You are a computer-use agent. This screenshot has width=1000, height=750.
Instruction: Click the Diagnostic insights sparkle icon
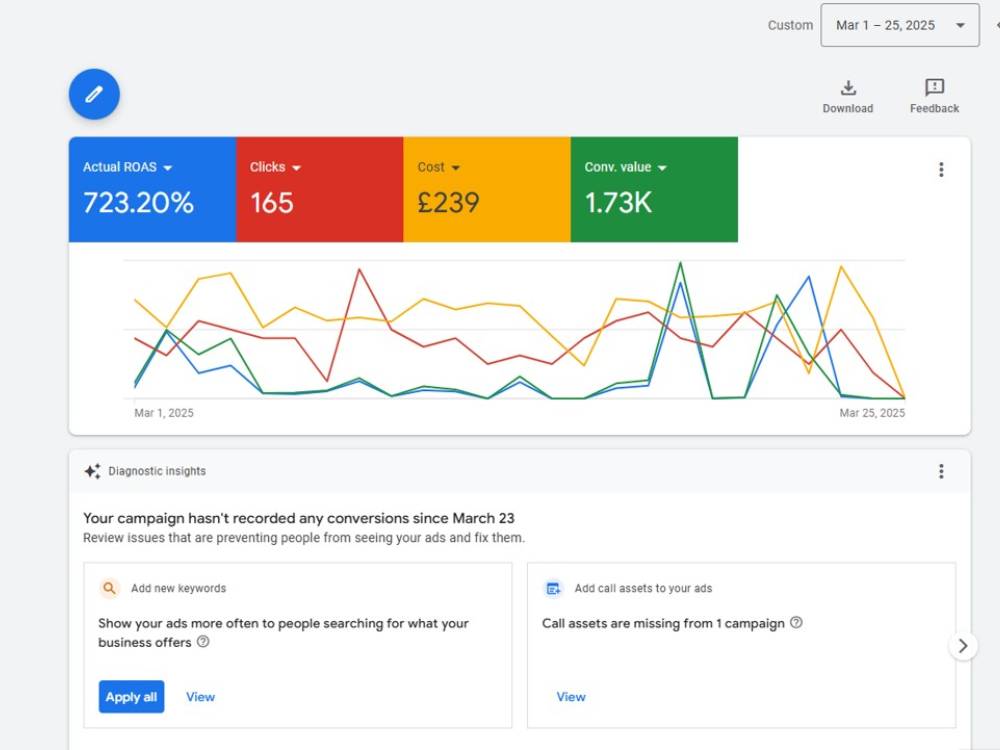click(x=92, y=471)
